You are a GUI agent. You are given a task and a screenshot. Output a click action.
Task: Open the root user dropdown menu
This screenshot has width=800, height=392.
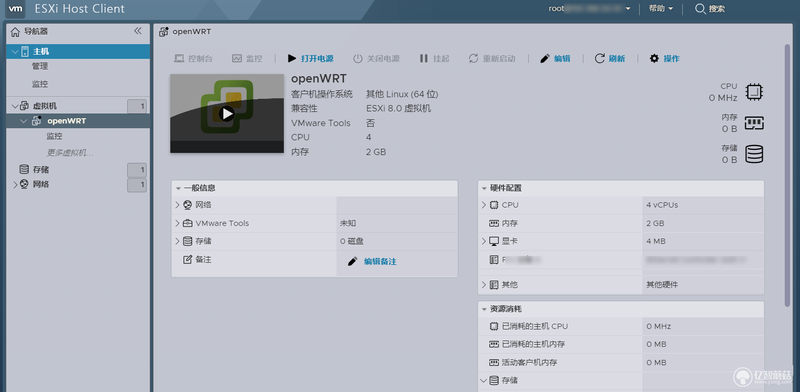tap(589, 9)
